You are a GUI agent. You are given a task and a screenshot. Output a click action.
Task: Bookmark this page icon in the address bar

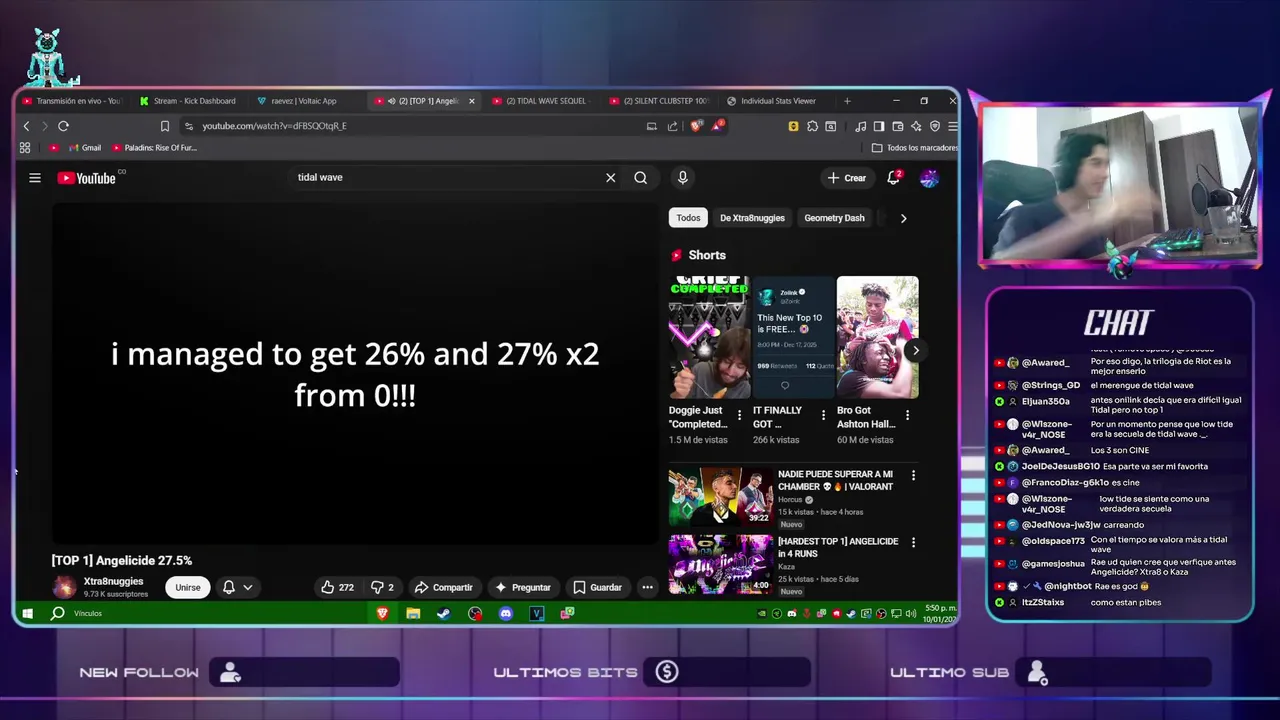tap(165, 126)
